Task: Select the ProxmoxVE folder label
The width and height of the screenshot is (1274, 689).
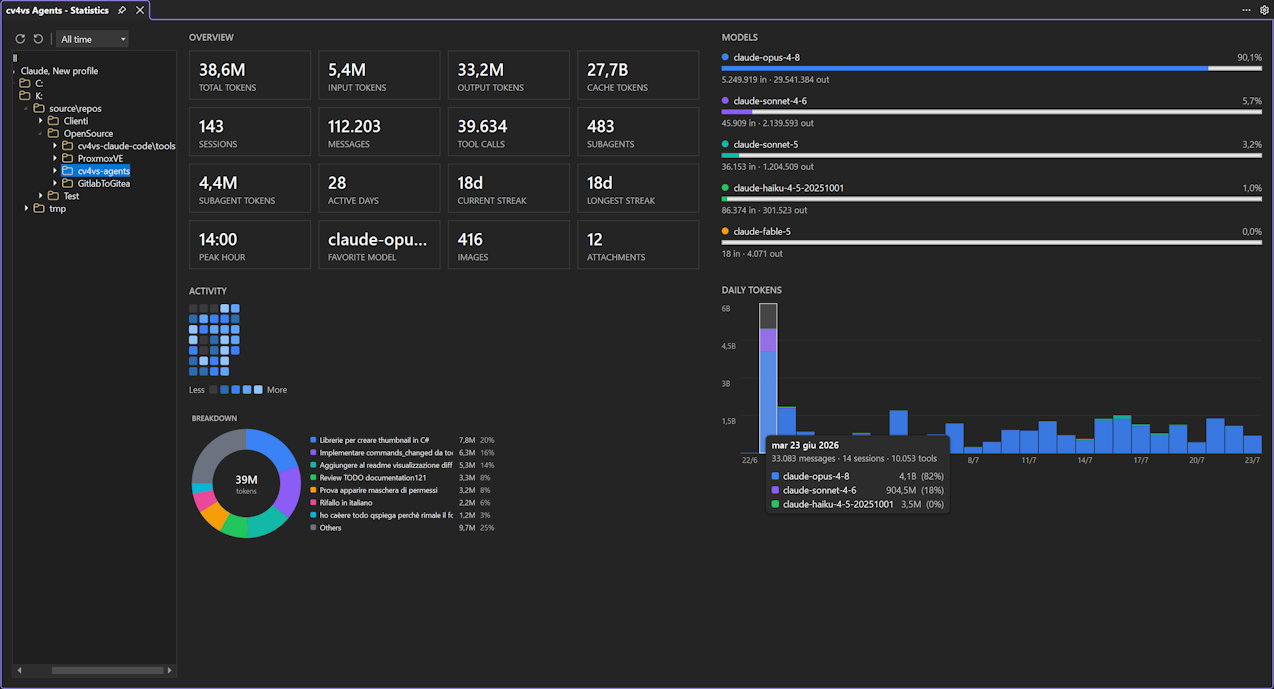Action: [100, 158]
